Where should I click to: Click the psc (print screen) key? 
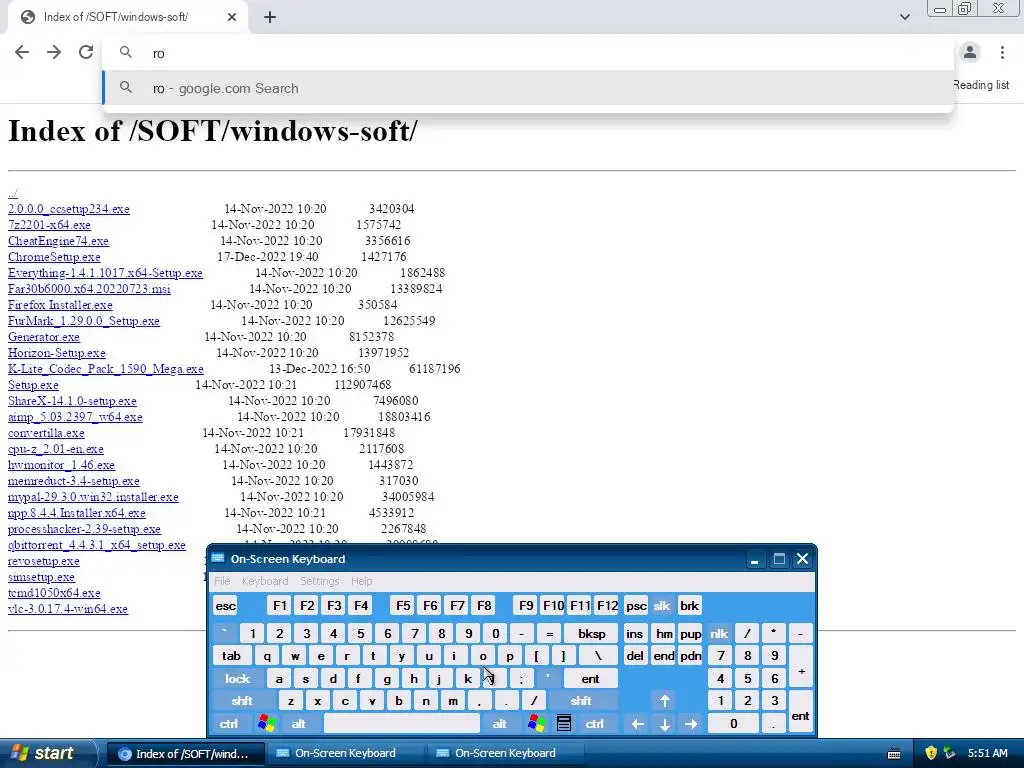pyautogui.click(x=636, y=605)
